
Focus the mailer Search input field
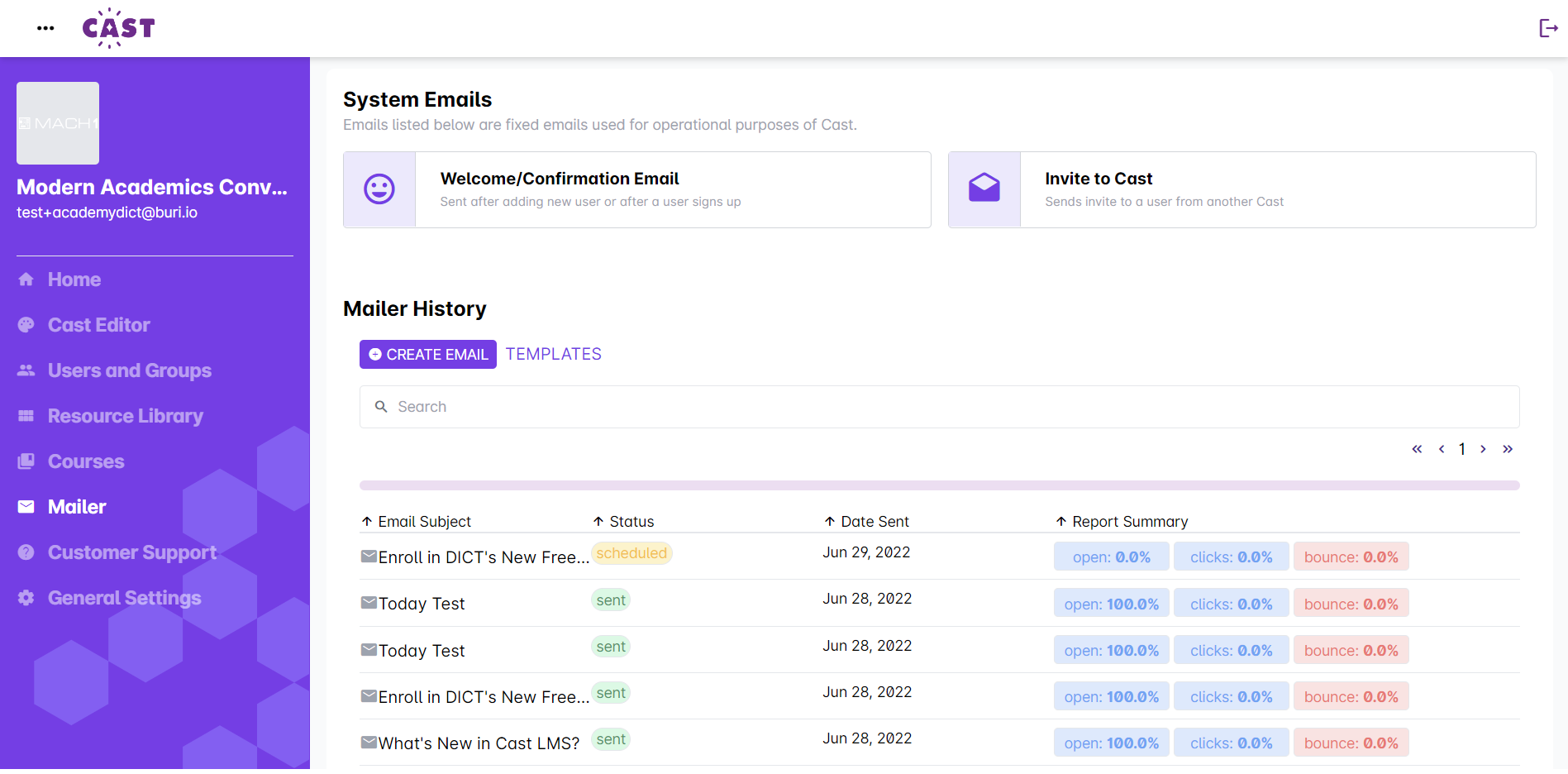coord(951,407)
